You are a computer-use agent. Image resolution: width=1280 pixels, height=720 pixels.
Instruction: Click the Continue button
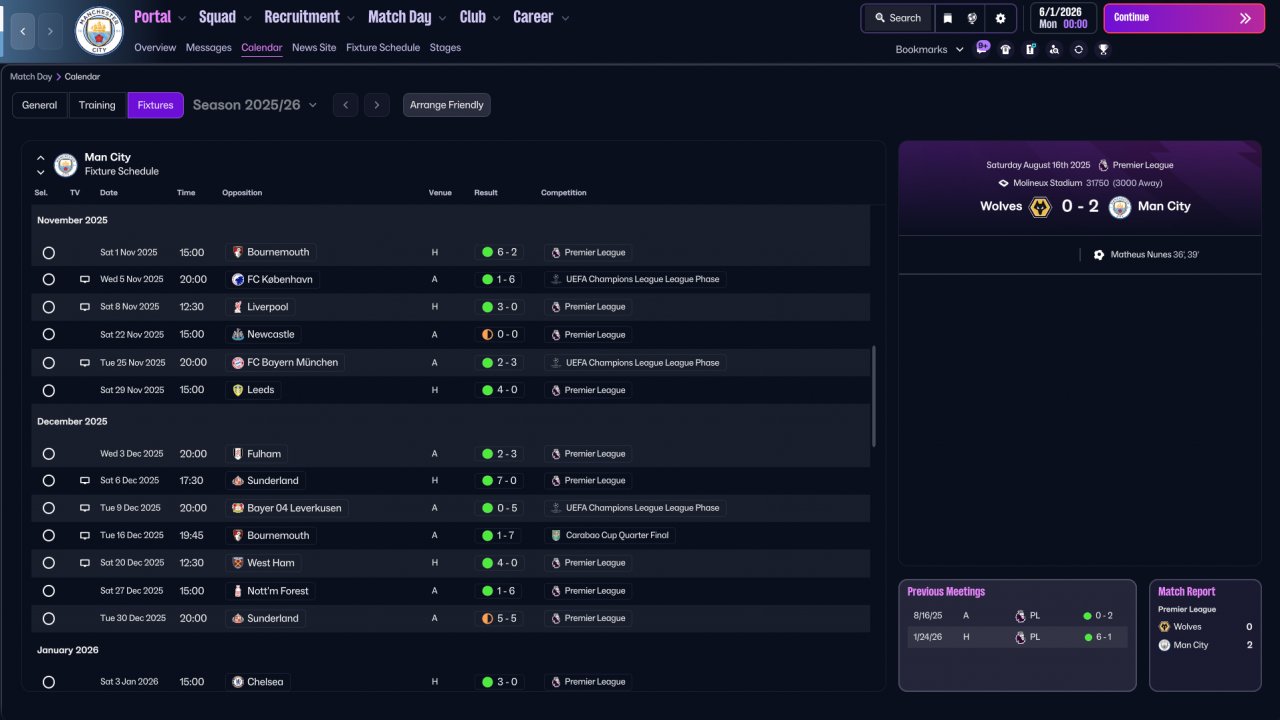click(x=1184, y=18)
